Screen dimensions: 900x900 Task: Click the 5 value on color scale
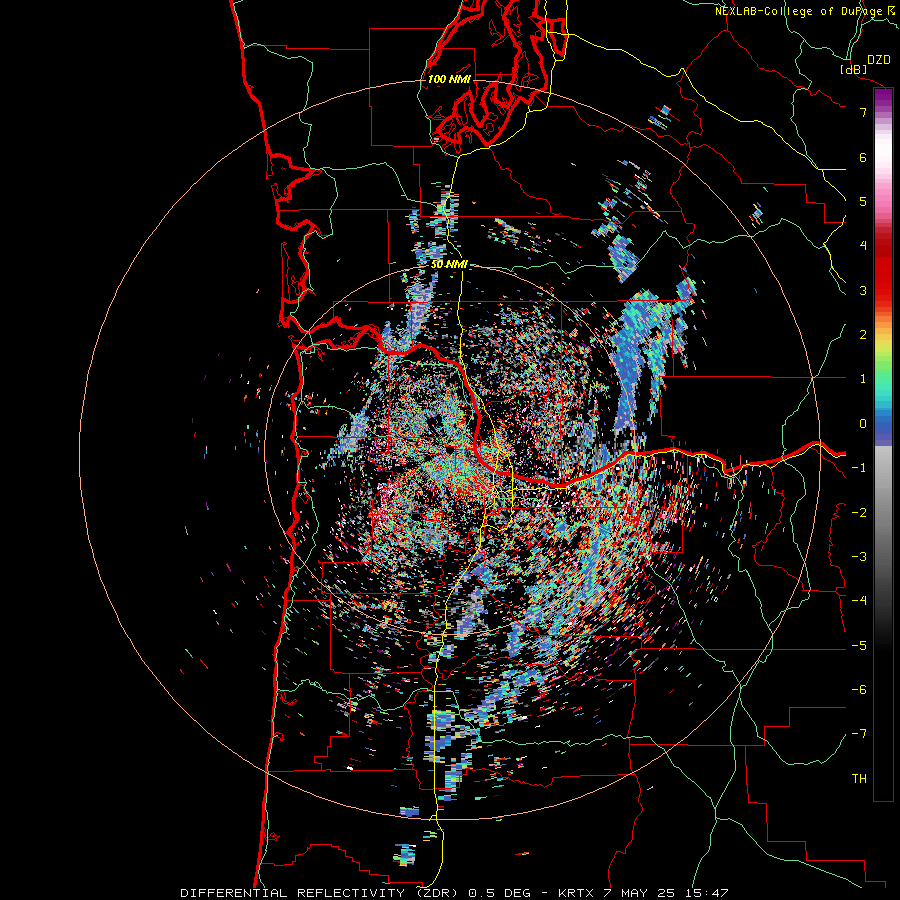[863, 201]
